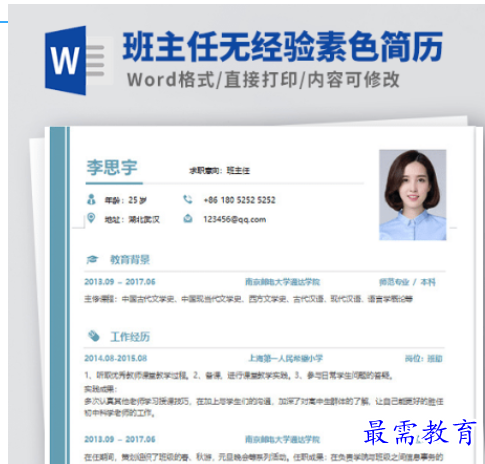The height and width of the screenshot is (464, 485).
Task: Click the person icon beside age
Action: click(91, 199)
